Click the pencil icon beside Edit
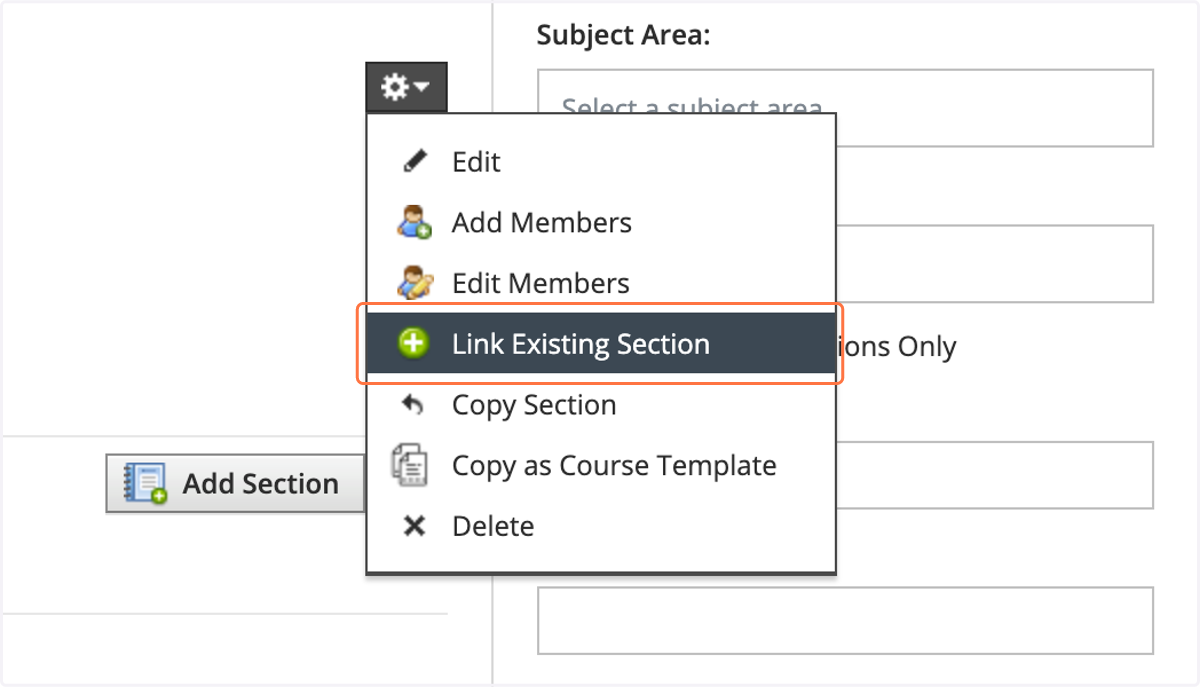The height and width of the screenshot is (687, 1200). (414, 162)
